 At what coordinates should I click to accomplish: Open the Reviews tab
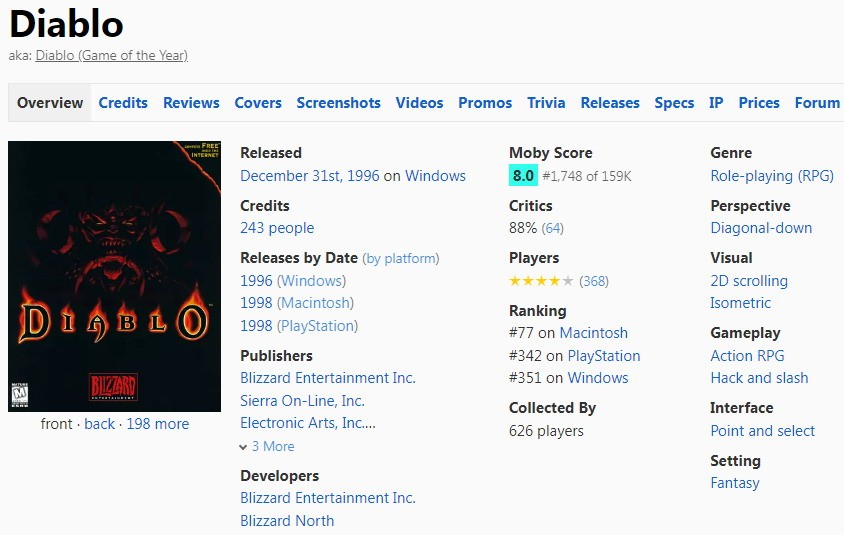coord(191,103)
